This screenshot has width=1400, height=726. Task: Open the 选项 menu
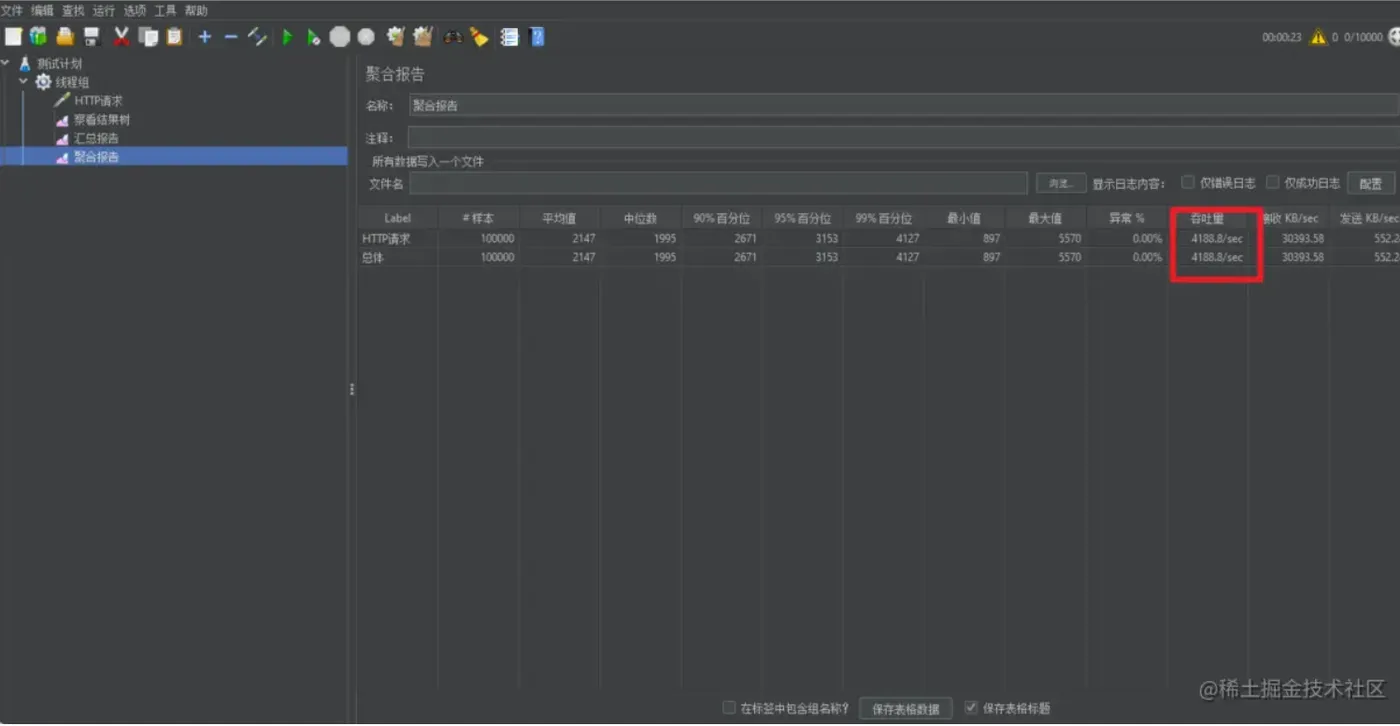click(x=134, y=11)
